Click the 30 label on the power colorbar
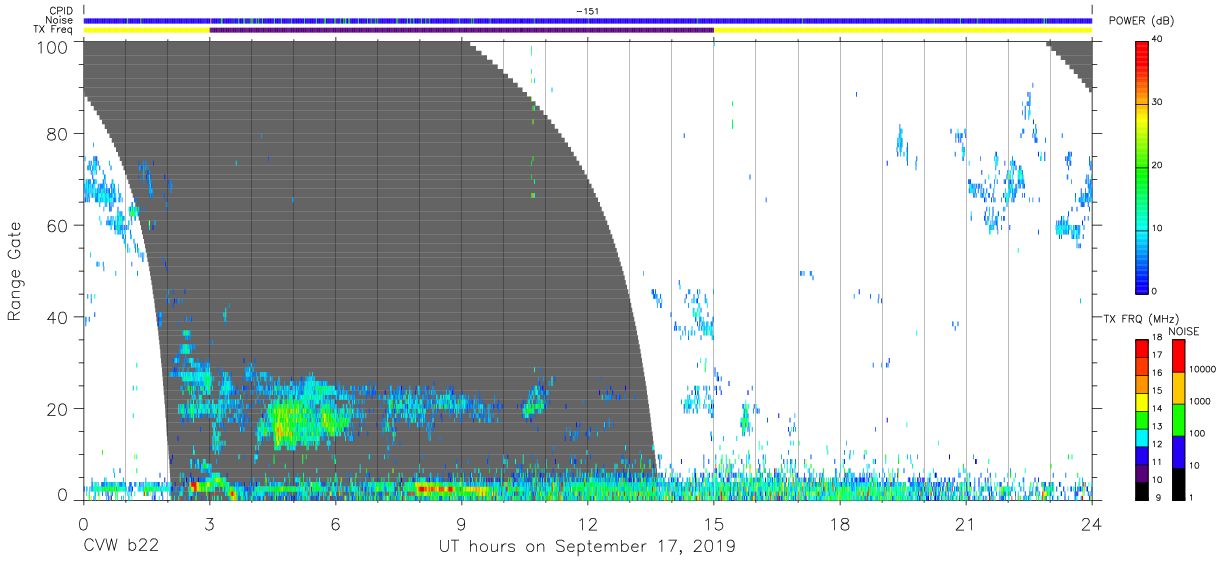This screenshot has height=567, width=1228. pyautogui.click(x=1157, y=102)
